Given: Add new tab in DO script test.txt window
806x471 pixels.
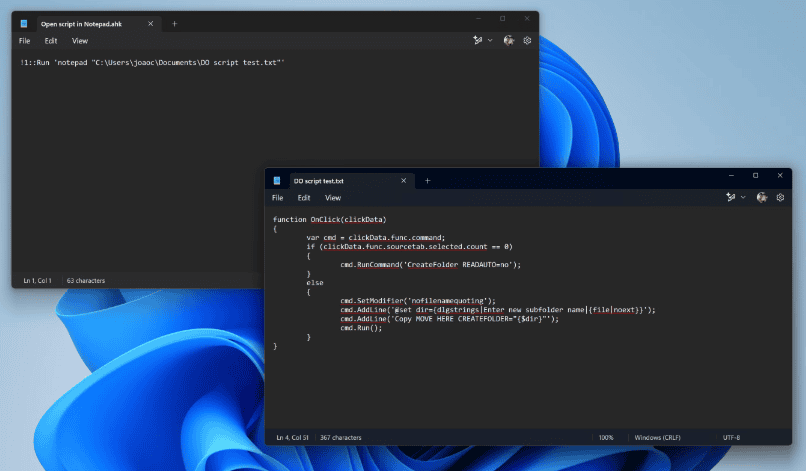Looking at the screenshot, I should (427, 181).
